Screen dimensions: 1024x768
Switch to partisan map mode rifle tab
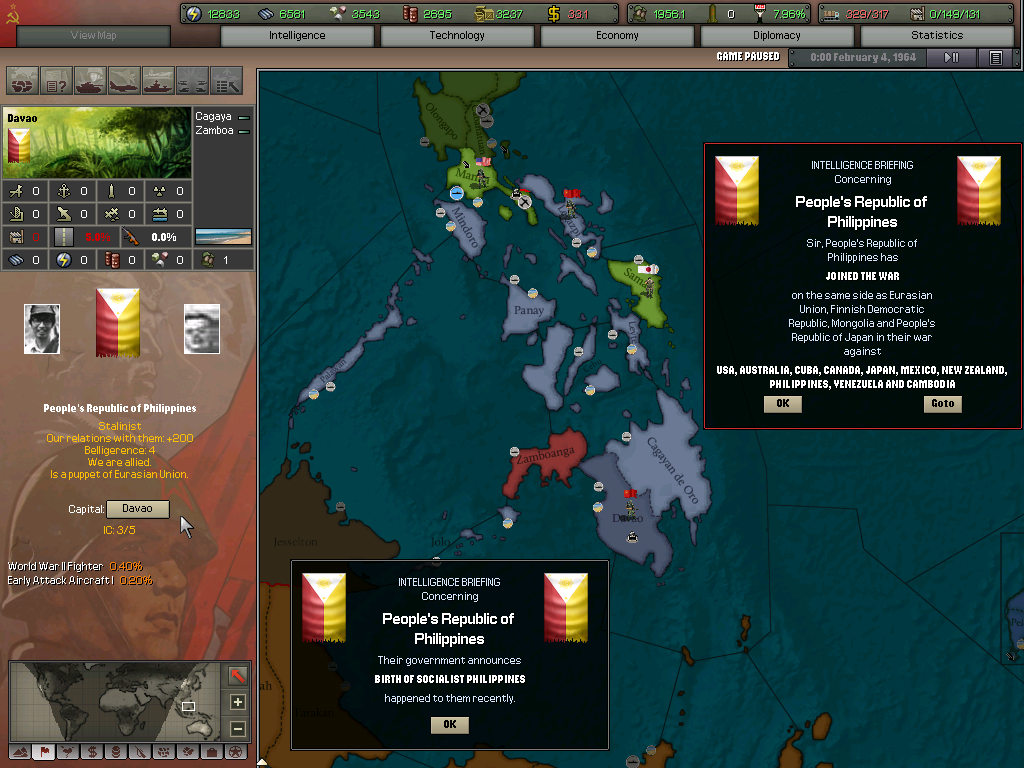coord(140,752)
